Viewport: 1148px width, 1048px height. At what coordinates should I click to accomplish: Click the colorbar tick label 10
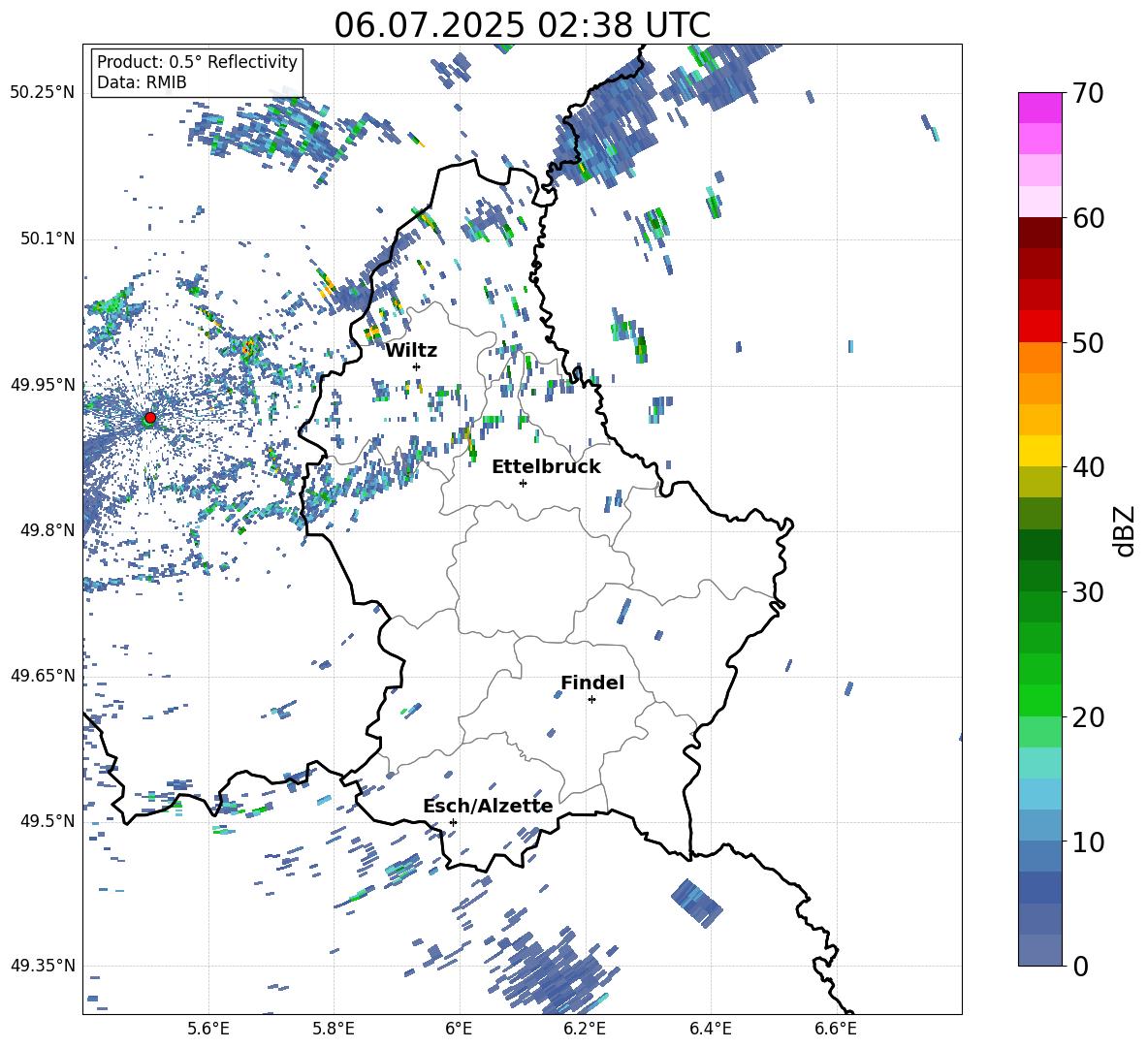click(x=1088, y=842)
